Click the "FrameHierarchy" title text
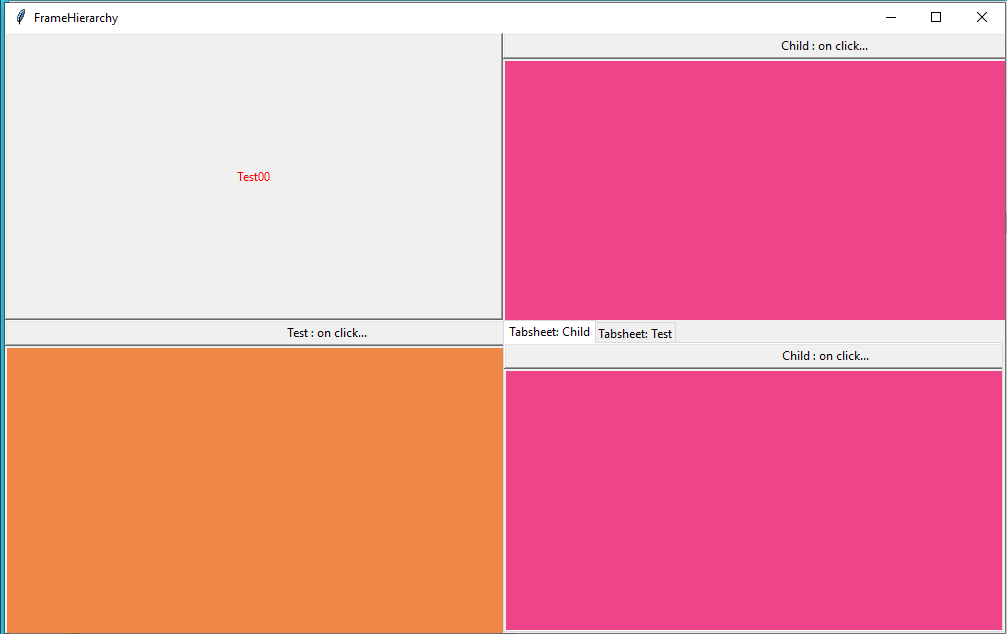Screen dimensions: 1007x634 76,17
